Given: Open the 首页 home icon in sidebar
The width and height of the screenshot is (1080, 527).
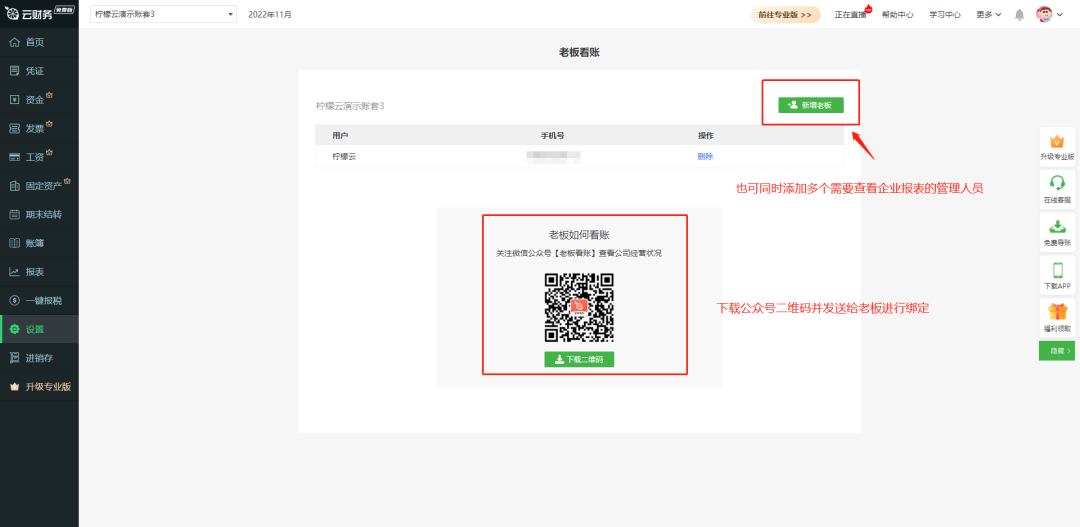Looking at the screenshot, I should [14, 42].
